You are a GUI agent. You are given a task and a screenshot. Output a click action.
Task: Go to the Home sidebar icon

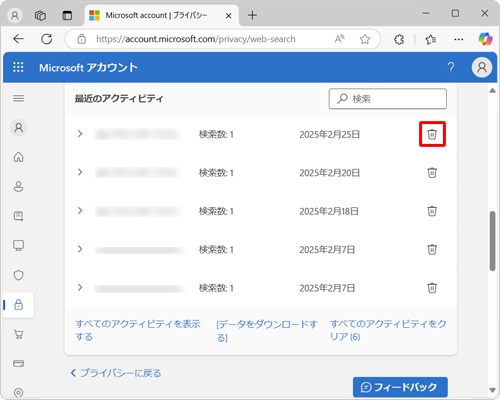(x=19, y=157)
